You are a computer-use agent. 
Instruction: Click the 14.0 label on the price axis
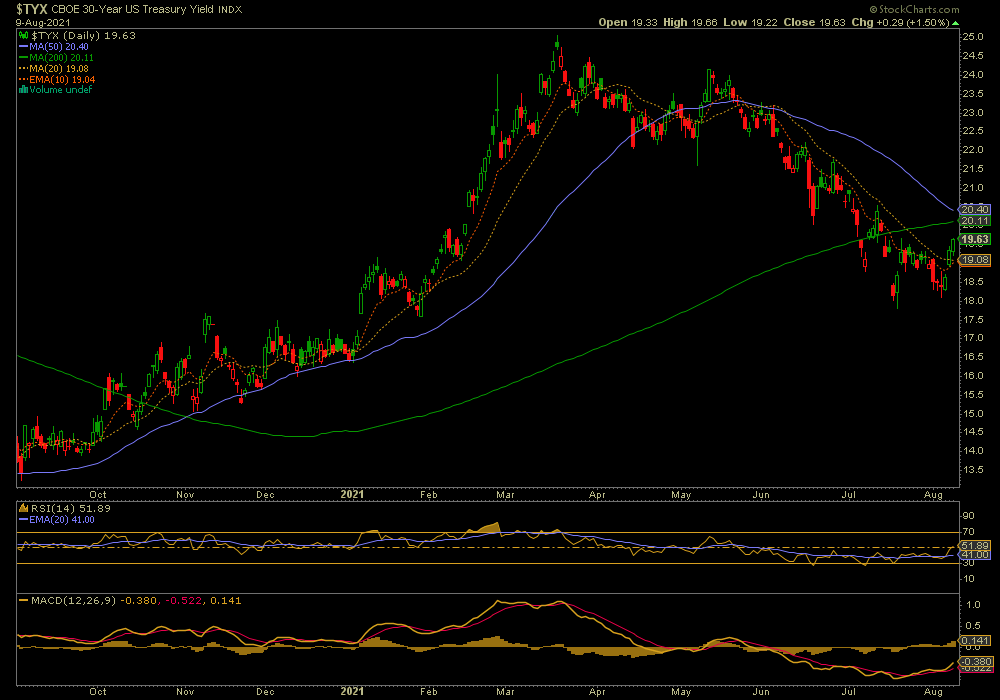(973, 451)
